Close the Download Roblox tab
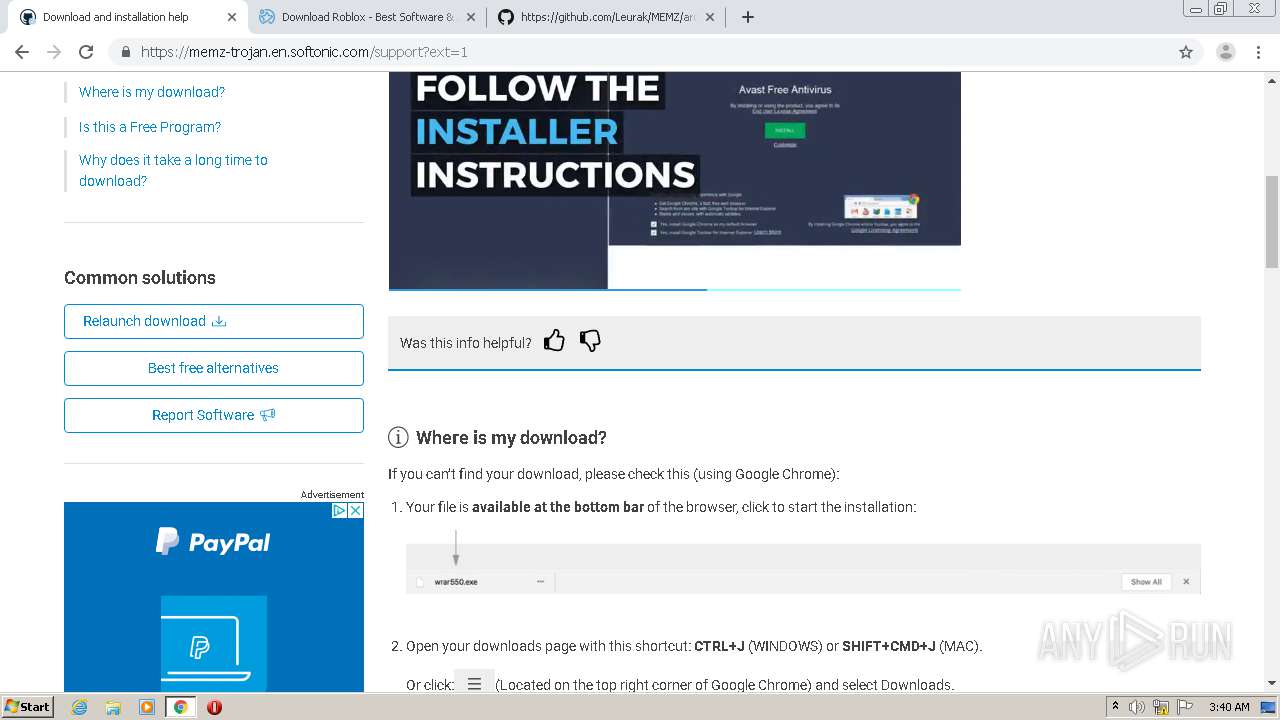The image size is (1280, 720). (x=471, y=17)
